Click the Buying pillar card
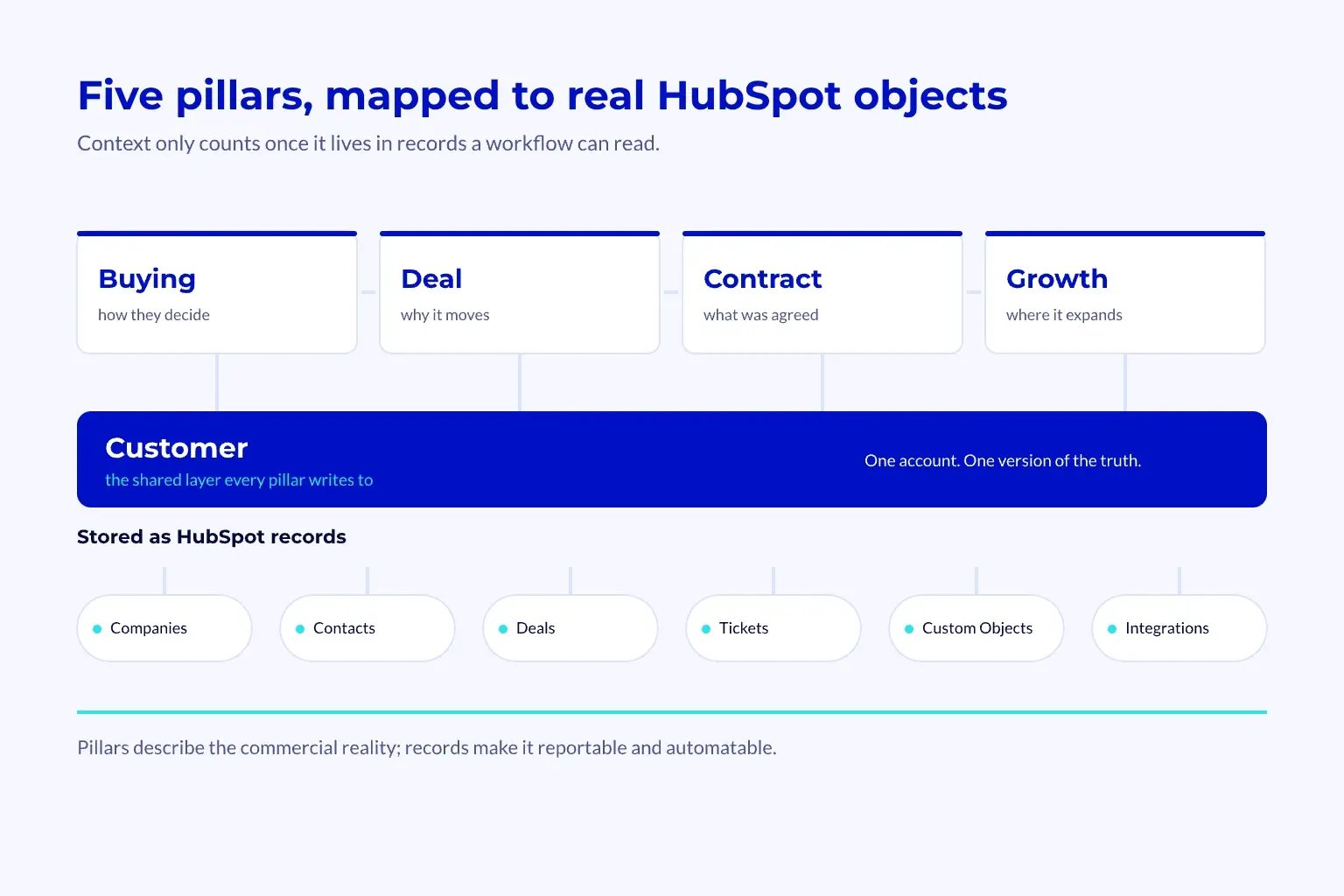 pyautogui.click(x=217, y=292)
